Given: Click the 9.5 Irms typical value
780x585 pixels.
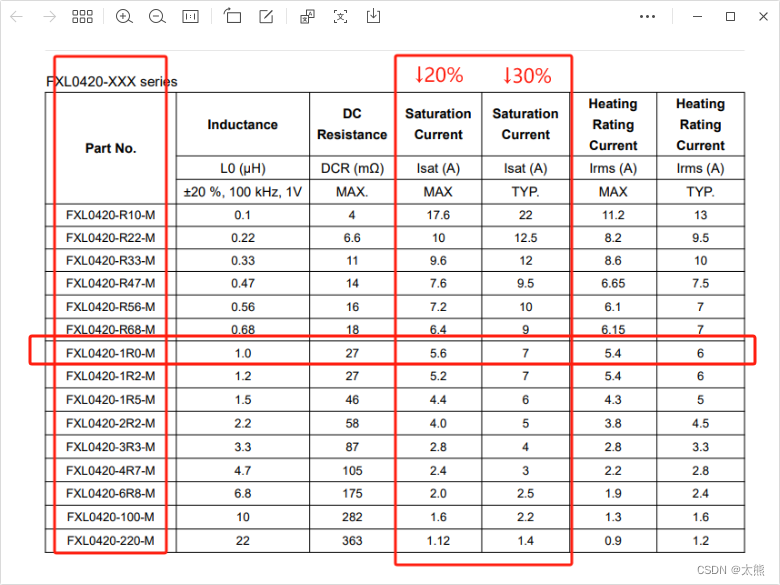Looking at the screenshot, I should 700,238.
